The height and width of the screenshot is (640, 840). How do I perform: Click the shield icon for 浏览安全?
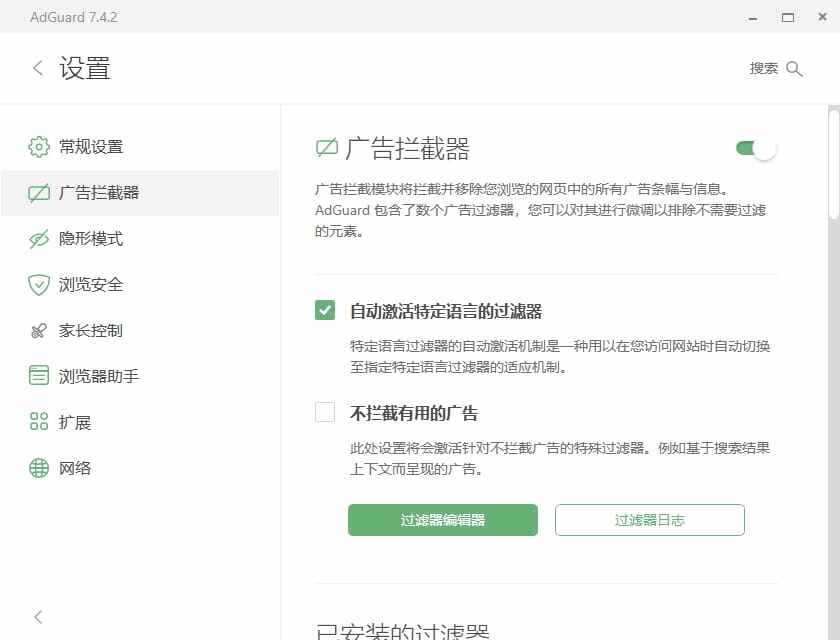tap(39, 285)
